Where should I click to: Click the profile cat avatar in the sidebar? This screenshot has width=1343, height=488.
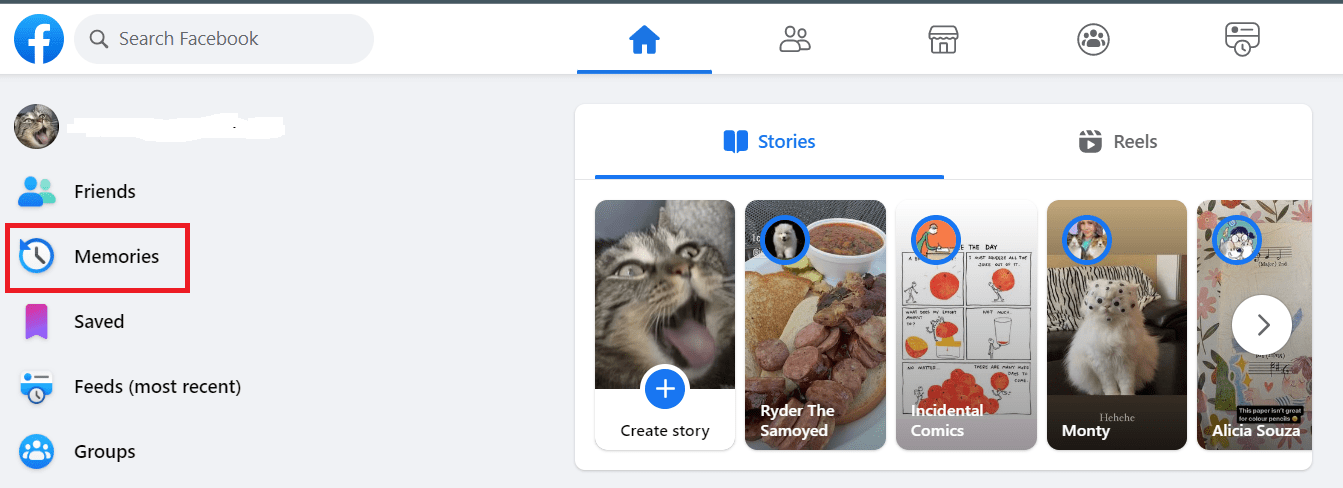36,126
